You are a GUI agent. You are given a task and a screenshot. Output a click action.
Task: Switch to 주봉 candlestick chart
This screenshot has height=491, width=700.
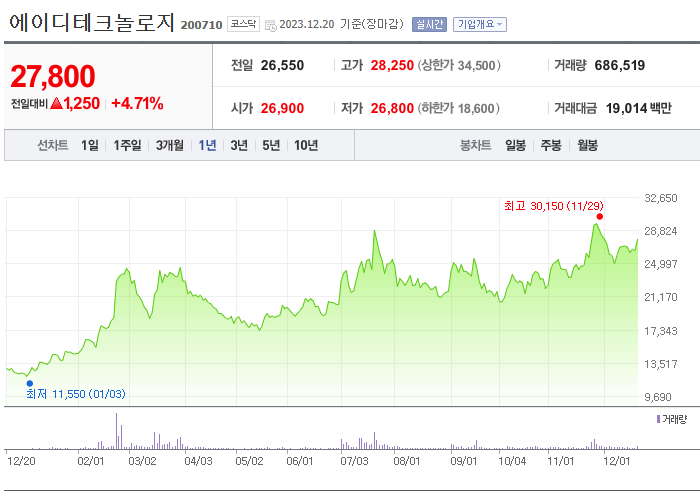click(x=551, y=145)
